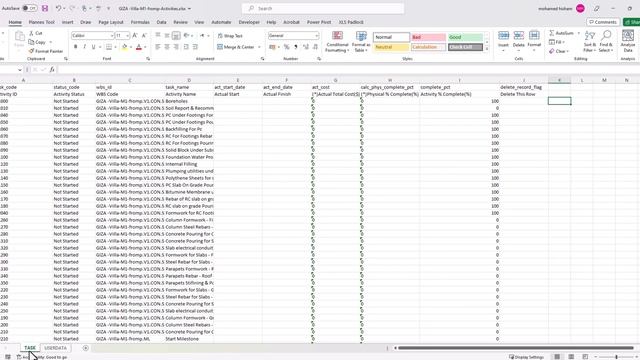
Task: Click Analyze Data
Action: tap(628, 41)
